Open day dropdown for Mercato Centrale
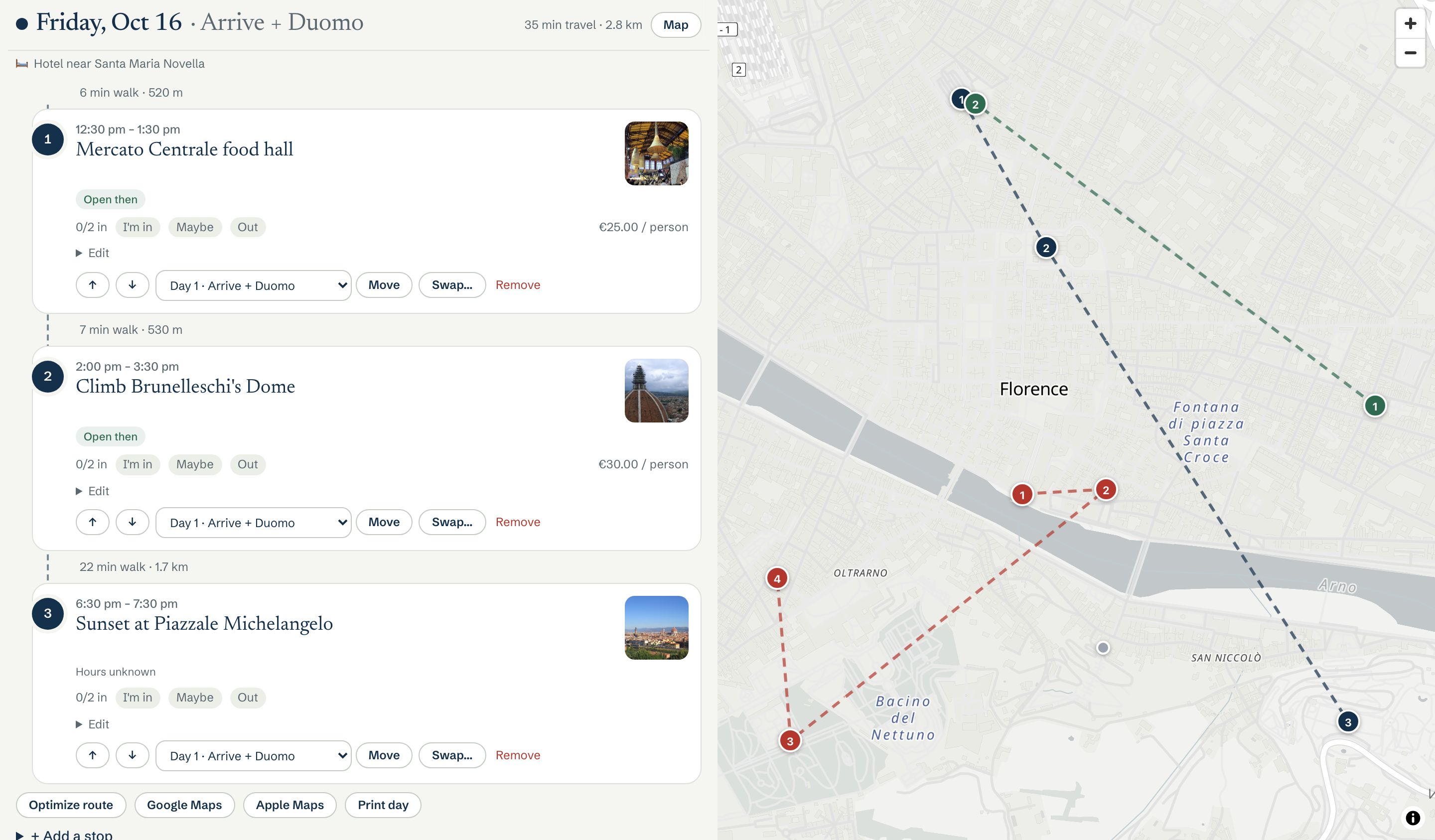The height and width of the screenshot is (840, 1435). (x=253, y=285)
